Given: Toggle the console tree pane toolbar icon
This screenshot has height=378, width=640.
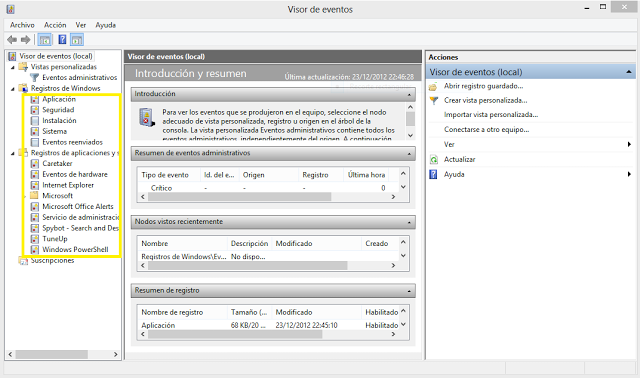Looking at the screenshot, I should pos(45,40).
